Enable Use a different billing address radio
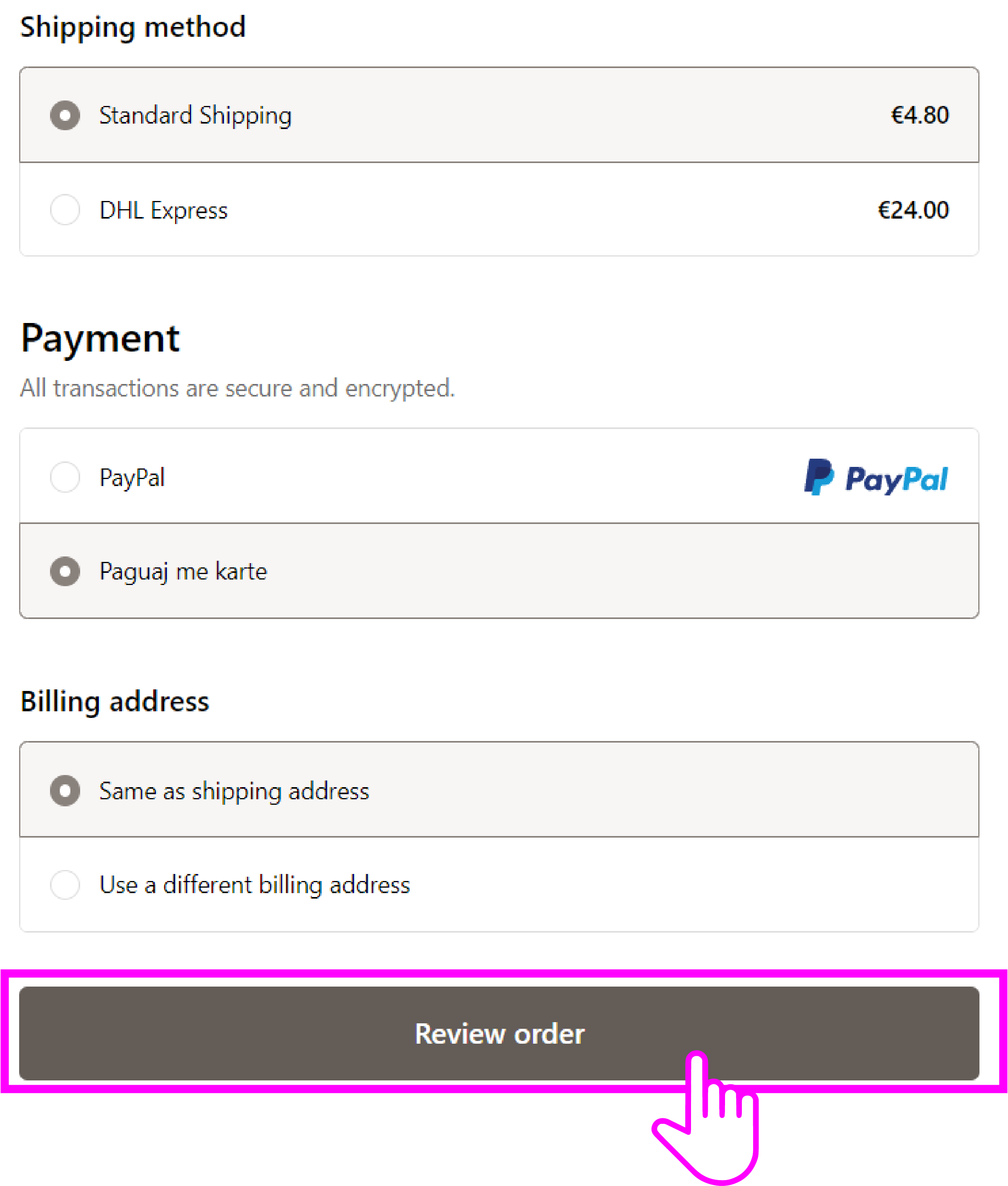The image size is (1008, 1186). click(65, 885)
